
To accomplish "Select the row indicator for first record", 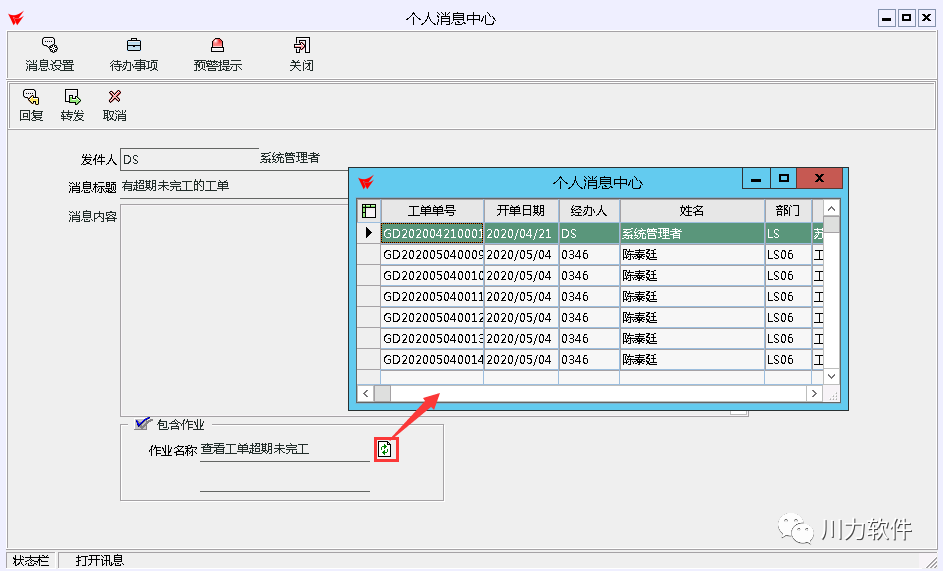I will (x=368, y=233).
